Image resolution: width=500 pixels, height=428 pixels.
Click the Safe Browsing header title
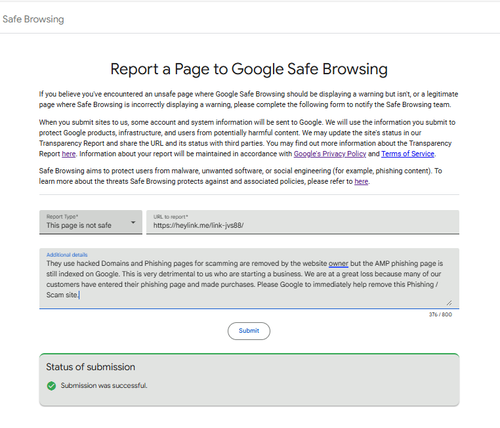pos(33,19)
